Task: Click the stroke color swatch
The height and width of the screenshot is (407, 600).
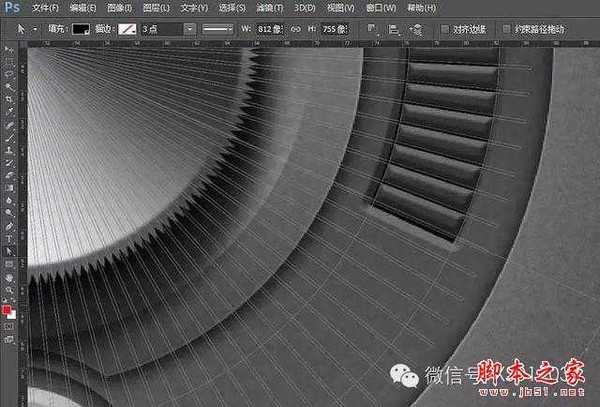Action: coord(128,29)
